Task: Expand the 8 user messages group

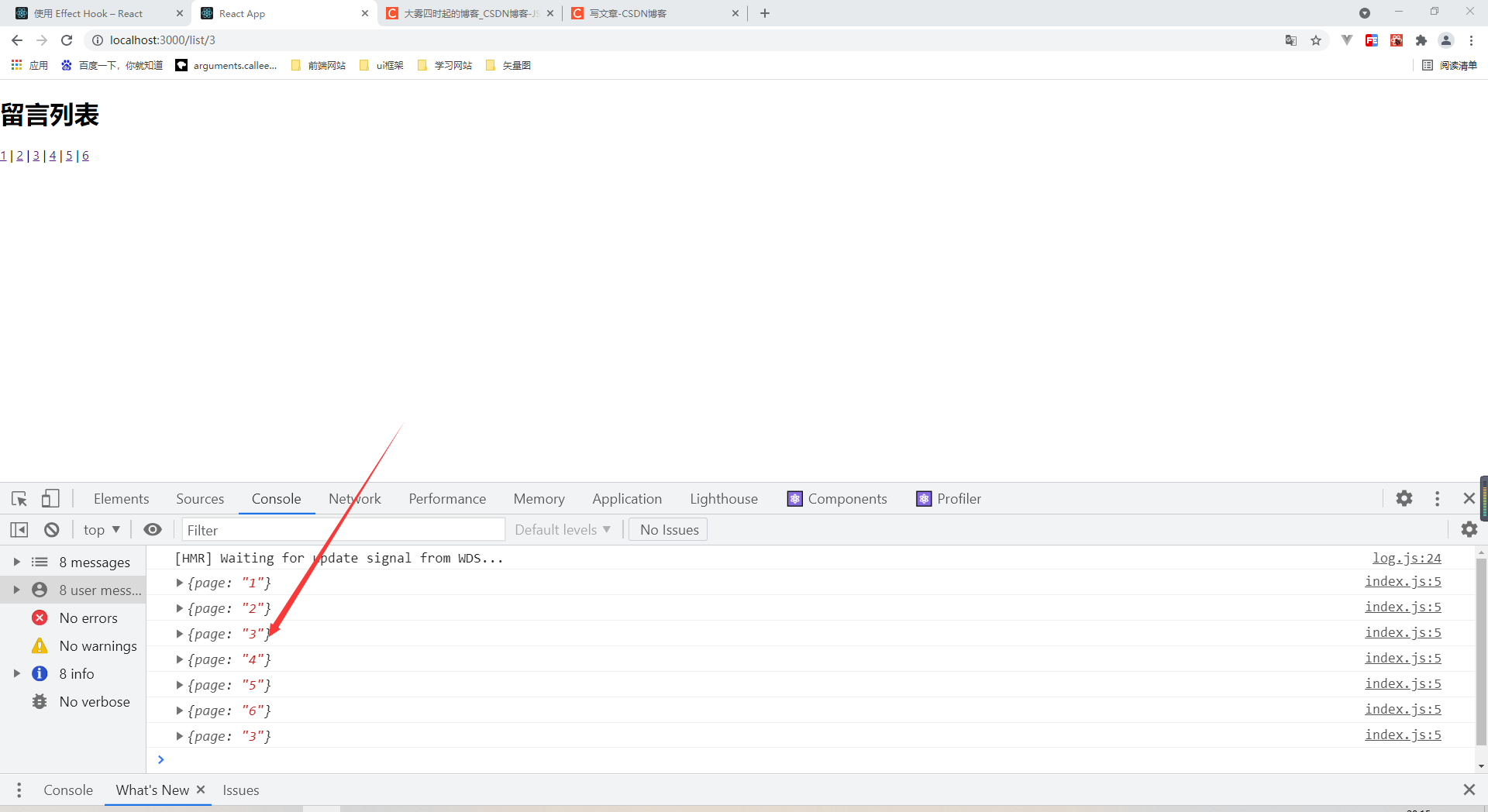Action: pos(16,590)
